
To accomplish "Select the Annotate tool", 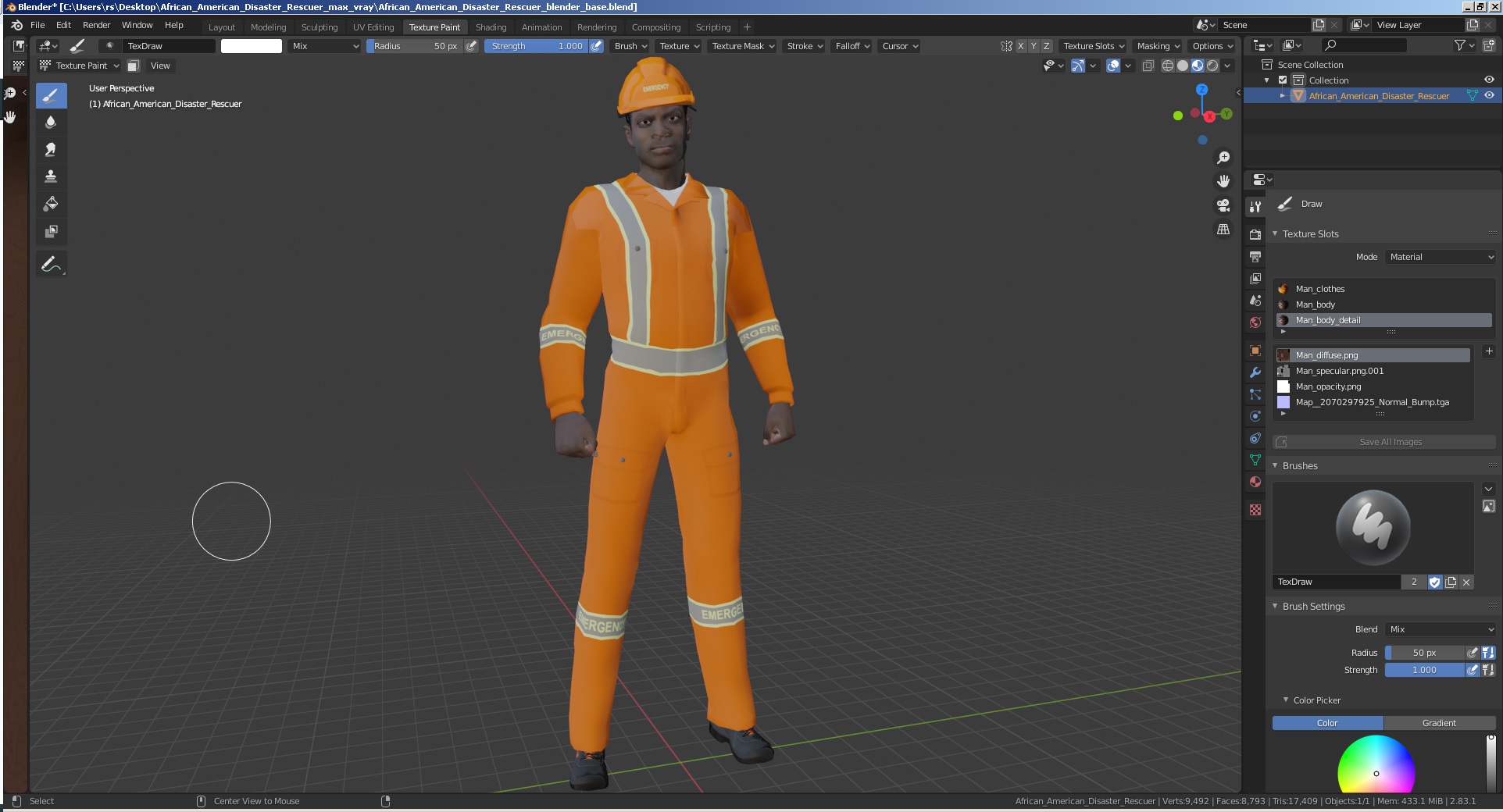I will click(x=51, y=264).
